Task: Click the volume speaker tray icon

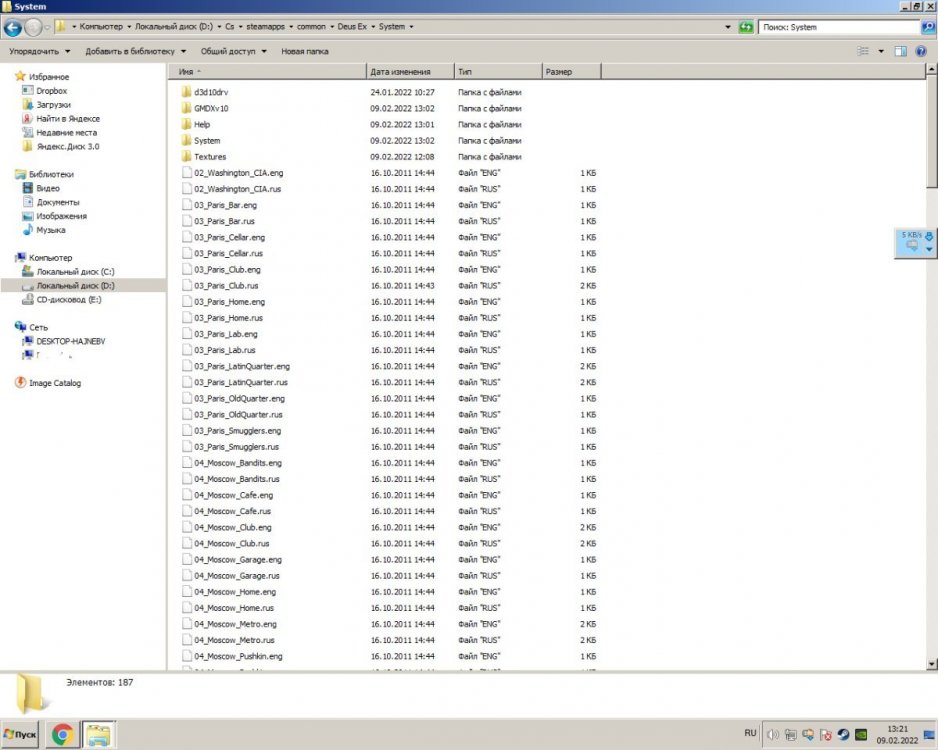Action: 772,735
